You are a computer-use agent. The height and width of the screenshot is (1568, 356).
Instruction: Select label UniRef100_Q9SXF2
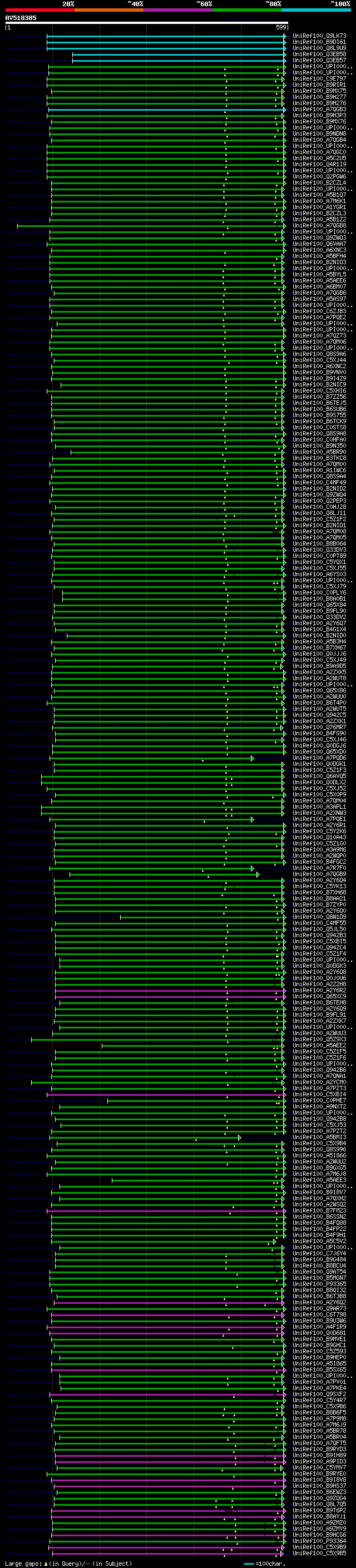319,1394
